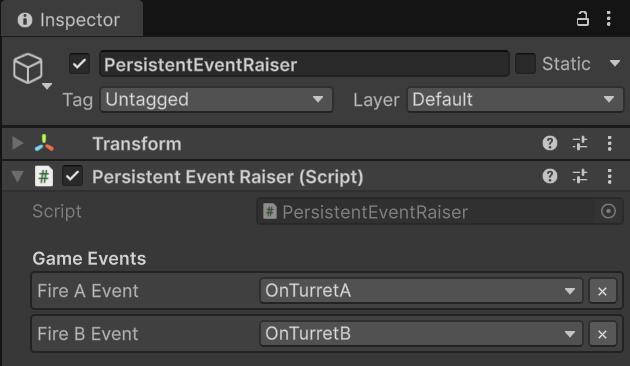Clear the Fire A Event field
Image resolution: width=630 pixels, height=366 pixels.
pyautogui.click(x=602, y=291)
